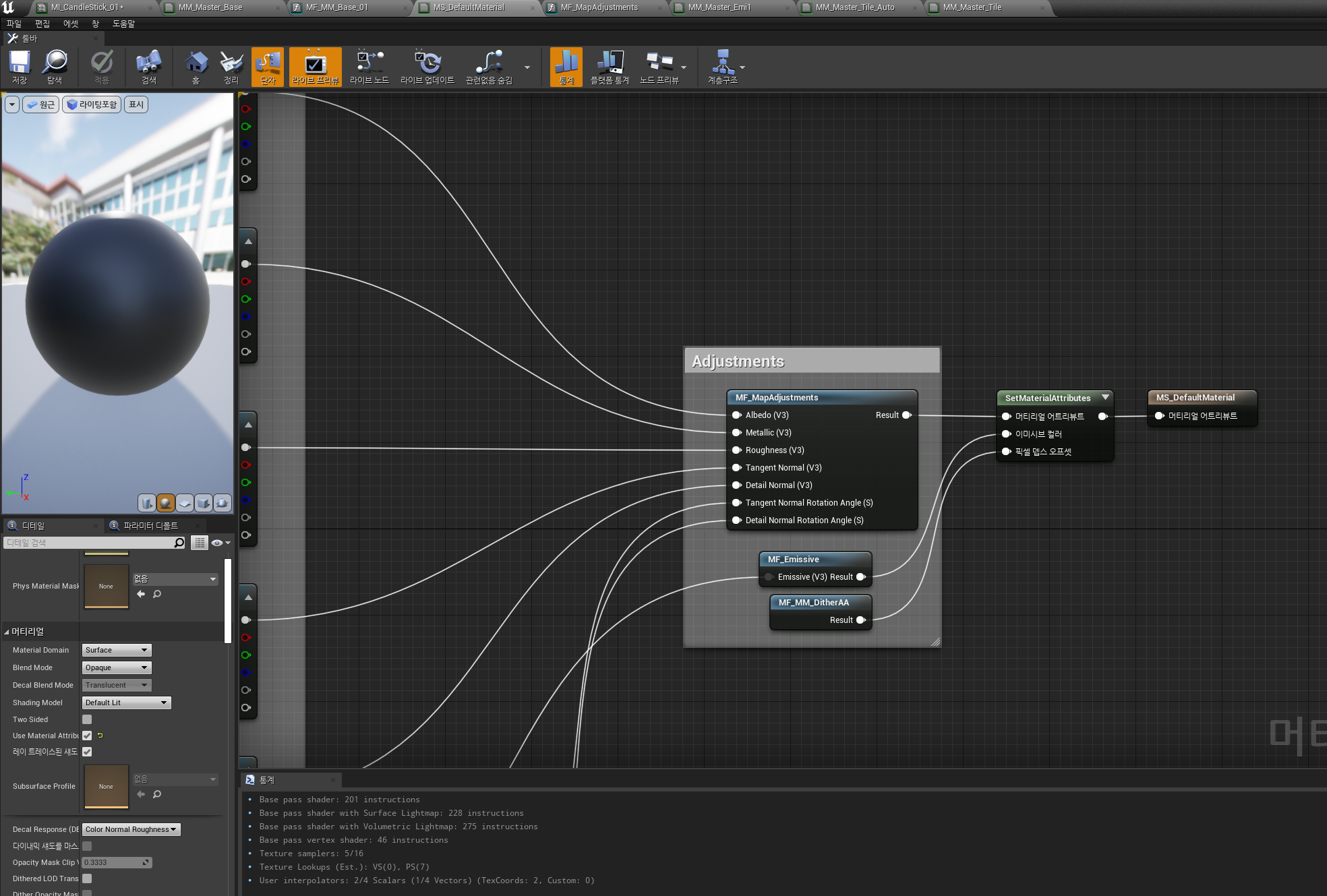Click the details list view options icon

pos(200,543)
